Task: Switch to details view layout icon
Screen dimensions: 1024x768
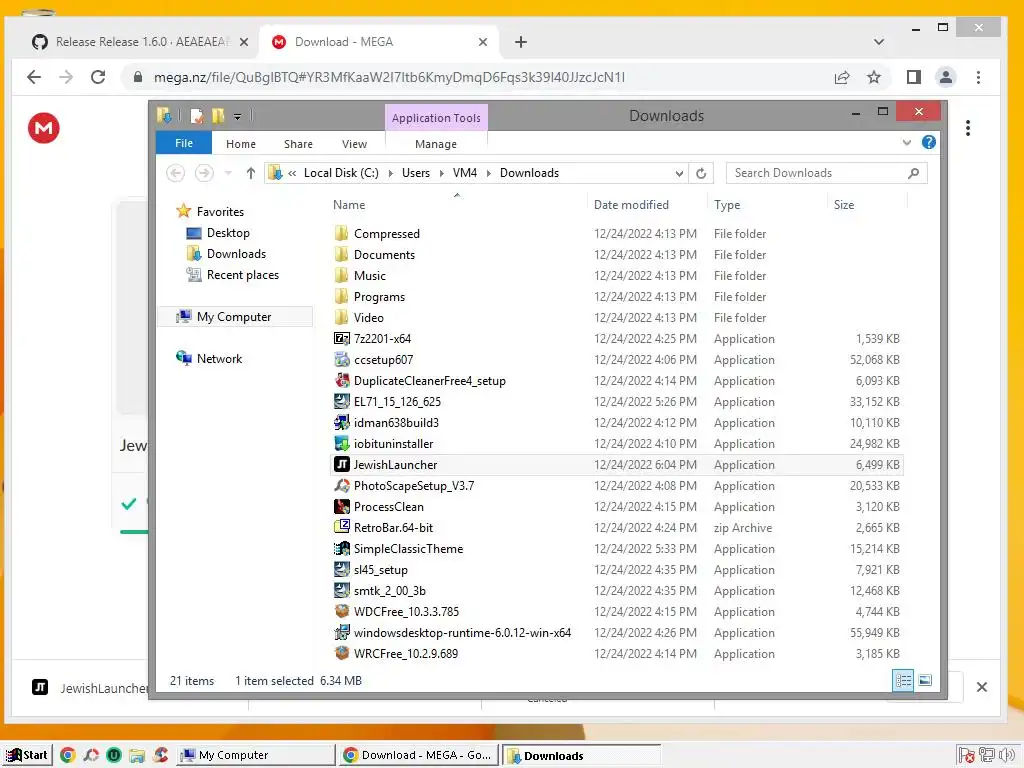Action: (903, 680)
